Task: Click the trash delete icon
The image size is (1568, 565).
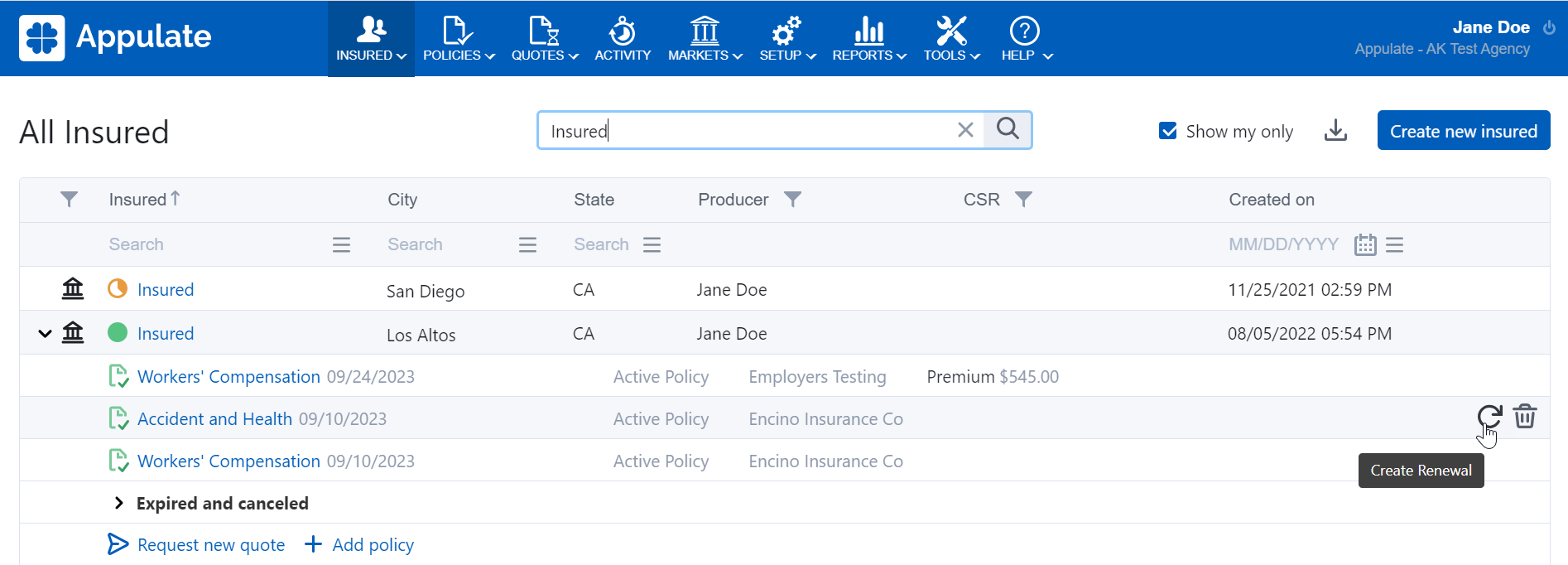Action: click(1525, 417)
